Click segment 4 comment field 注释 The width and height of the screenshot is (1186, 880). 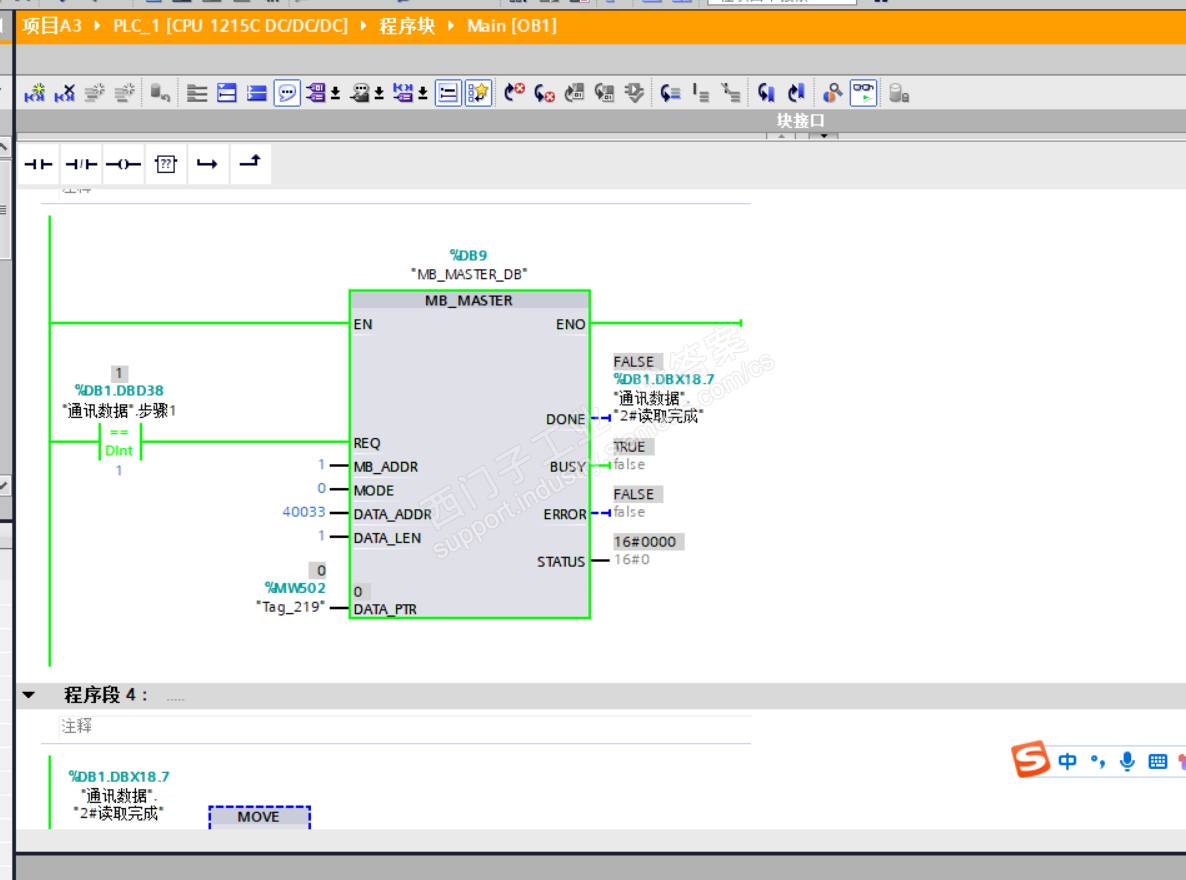click(405, 726)
